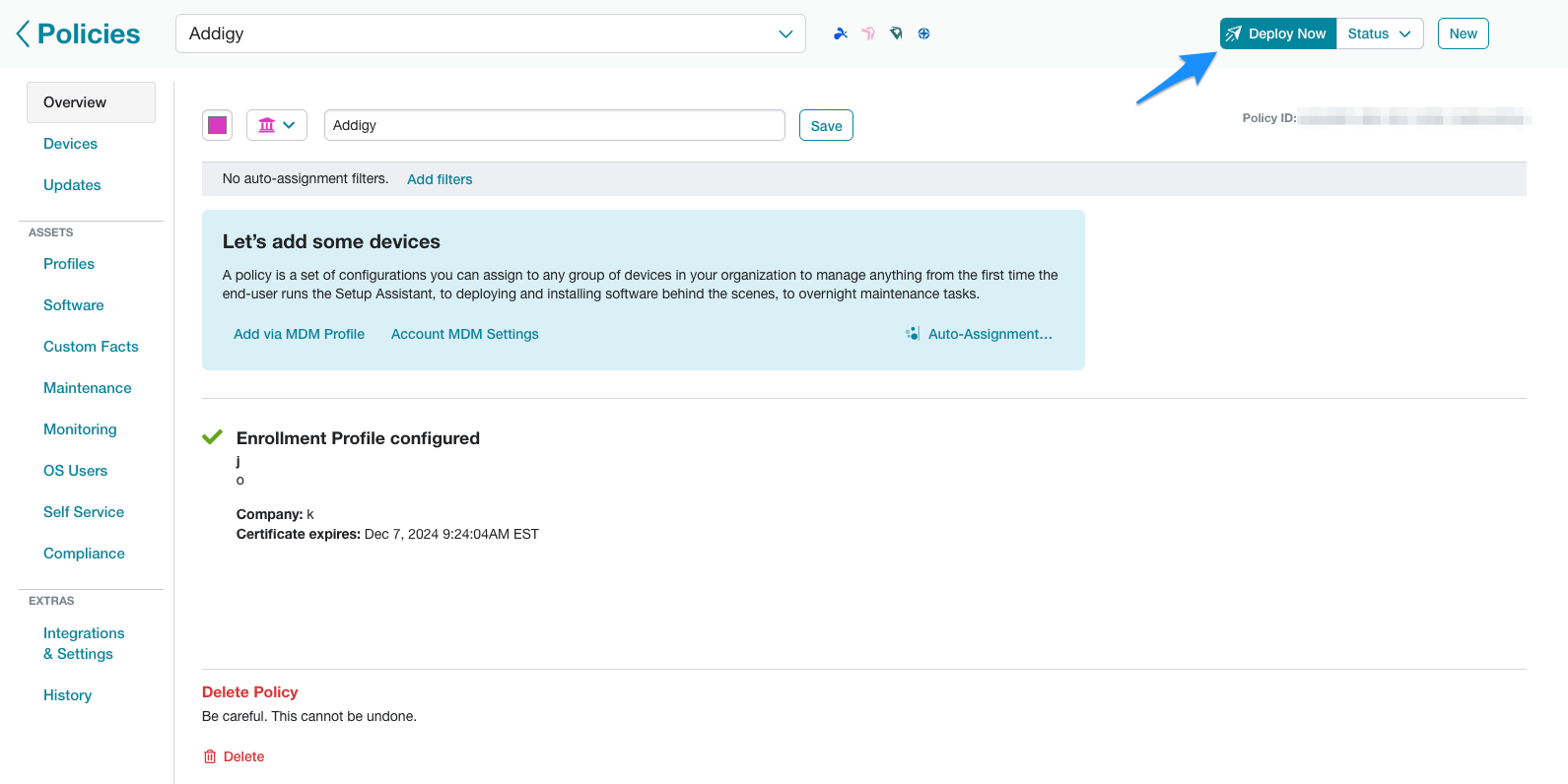Click the Enrollment Profile configured heading

point(358,438)
